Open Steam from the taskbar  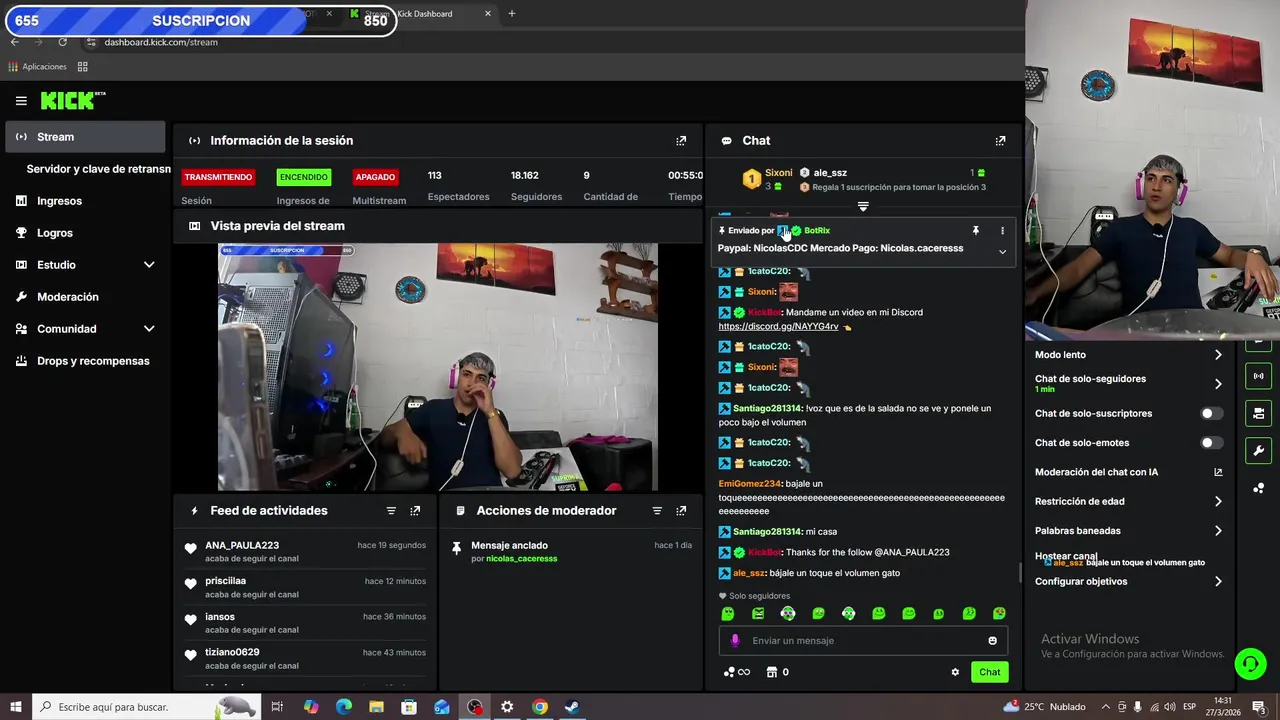coord(572,707)
